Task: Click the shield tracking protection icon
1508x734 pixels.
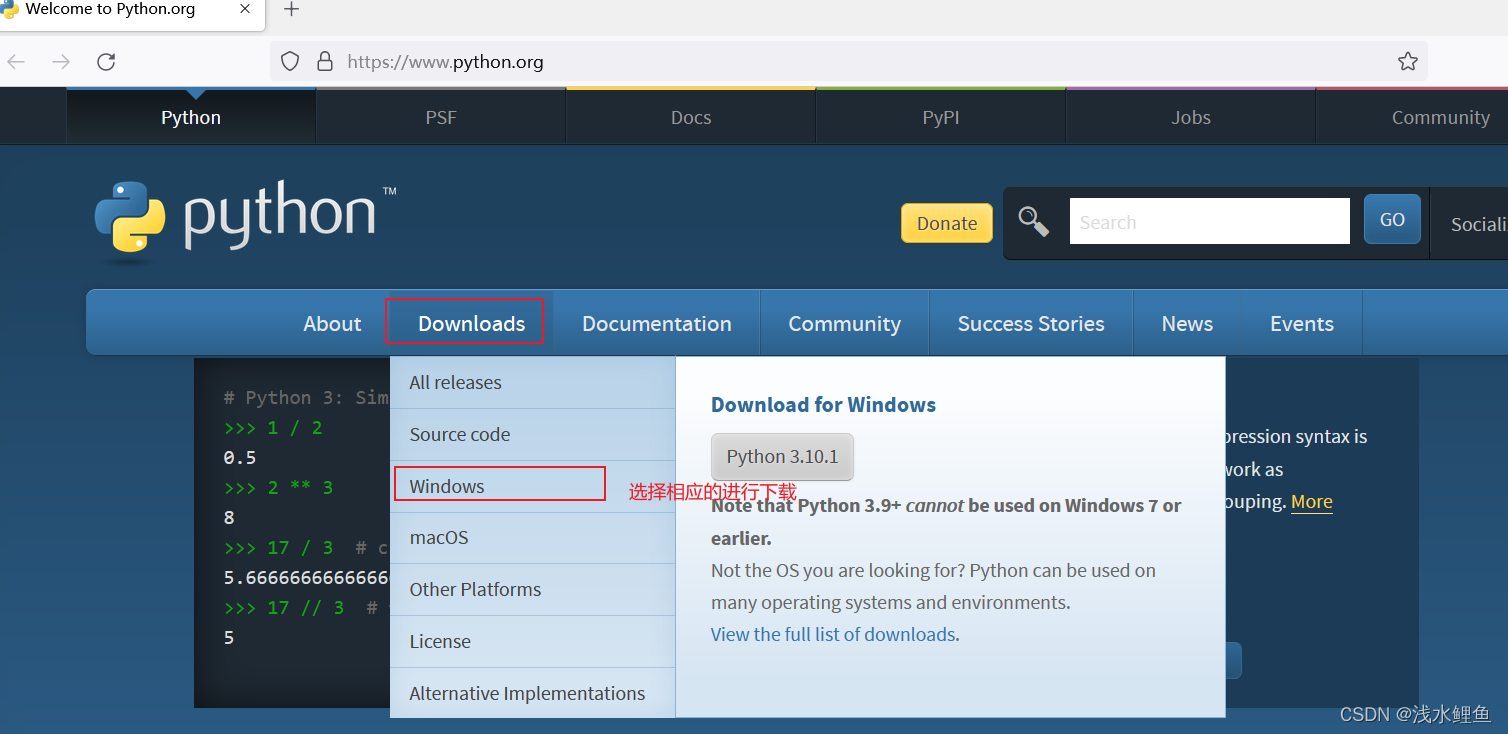Action: tap(290, 62)
